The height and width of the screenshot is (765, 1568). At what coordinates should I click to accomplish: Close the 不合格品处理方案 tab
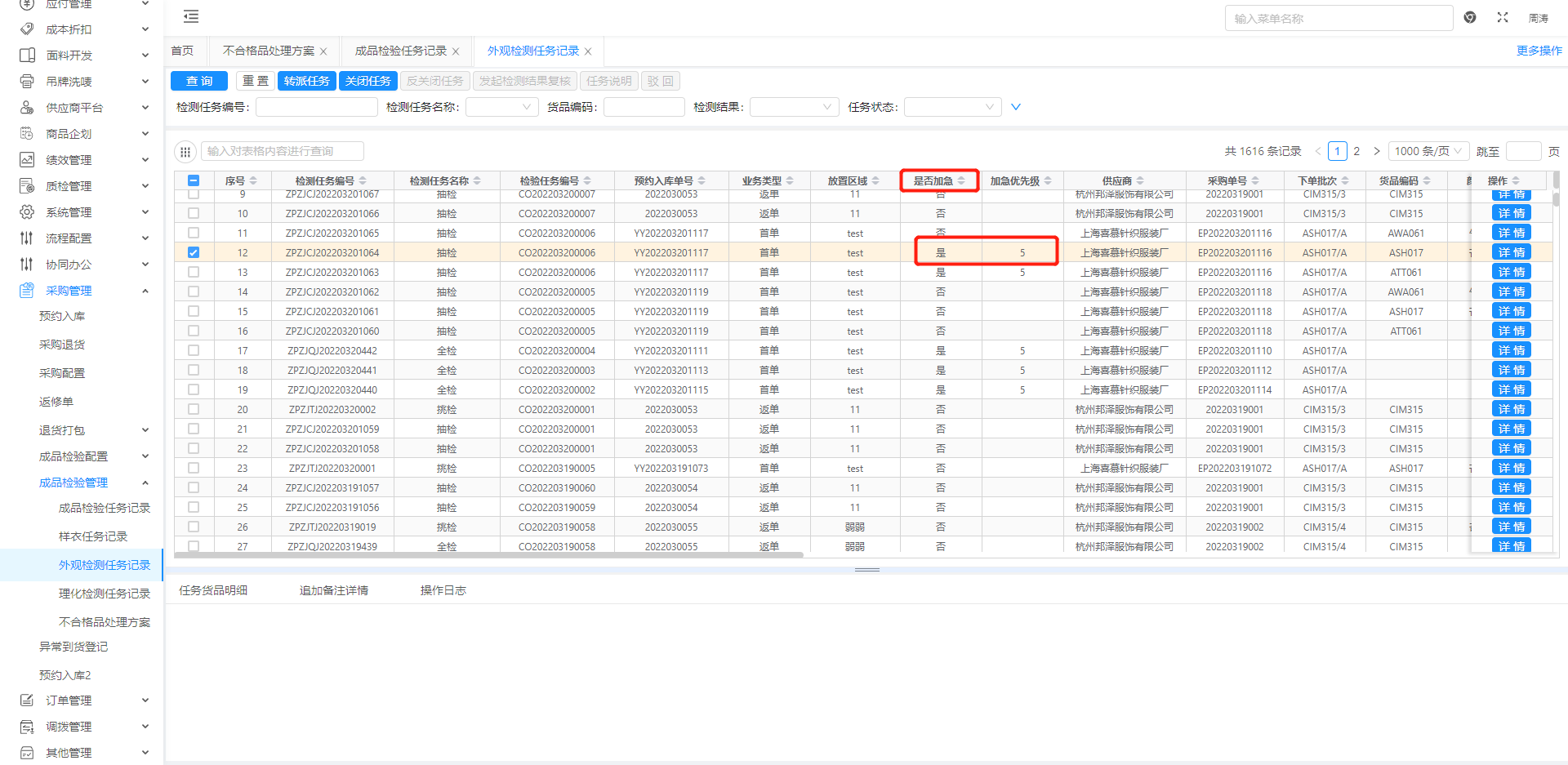click(x=323, y=51)
